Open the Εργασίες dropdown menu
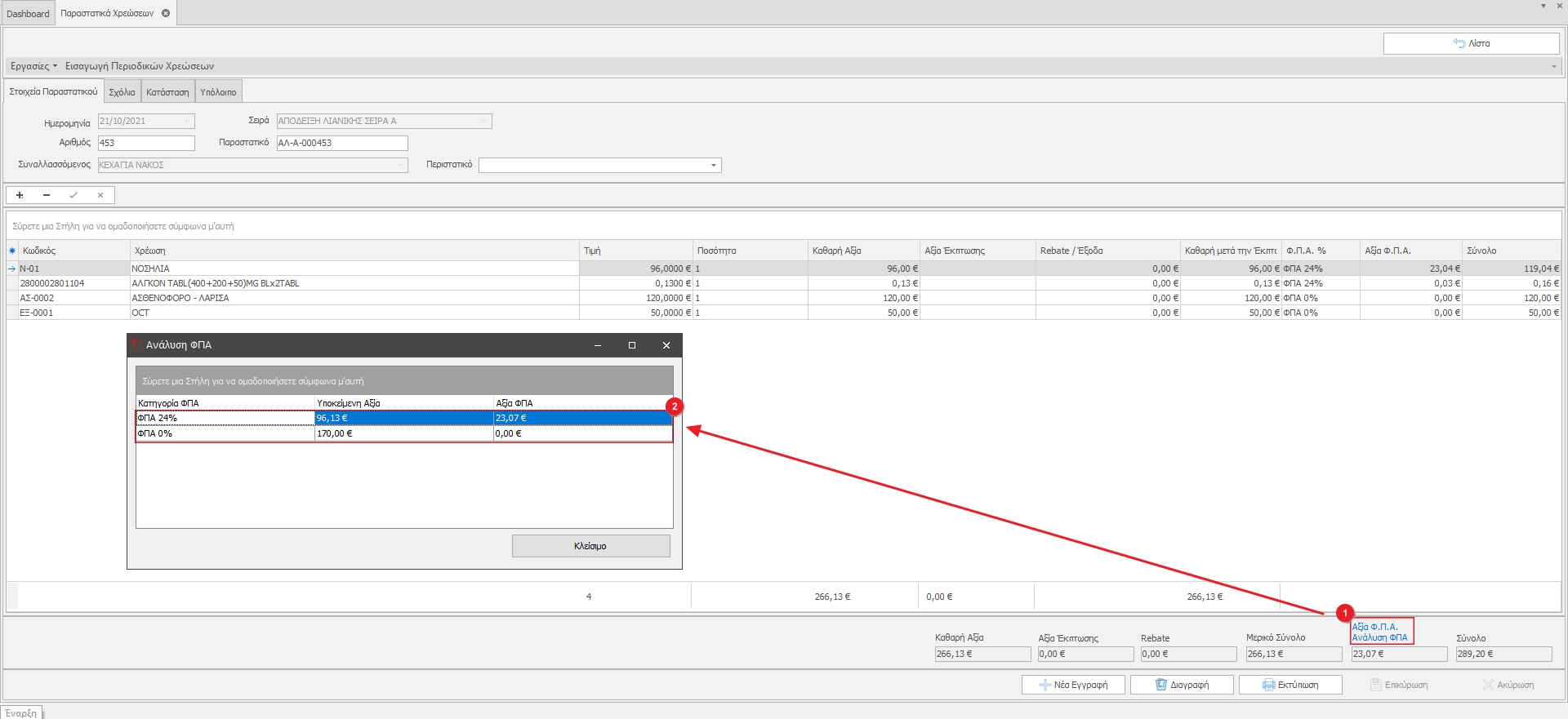Image resolution: width=1568 pixels, height=719 pixels. coord(33,66)
